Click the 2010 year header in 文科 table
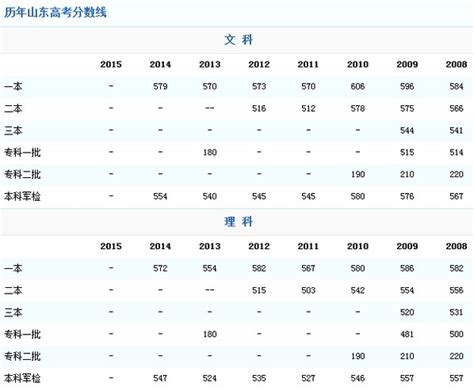This screenshot has height=390, width=474. click(x=358, y=64)
